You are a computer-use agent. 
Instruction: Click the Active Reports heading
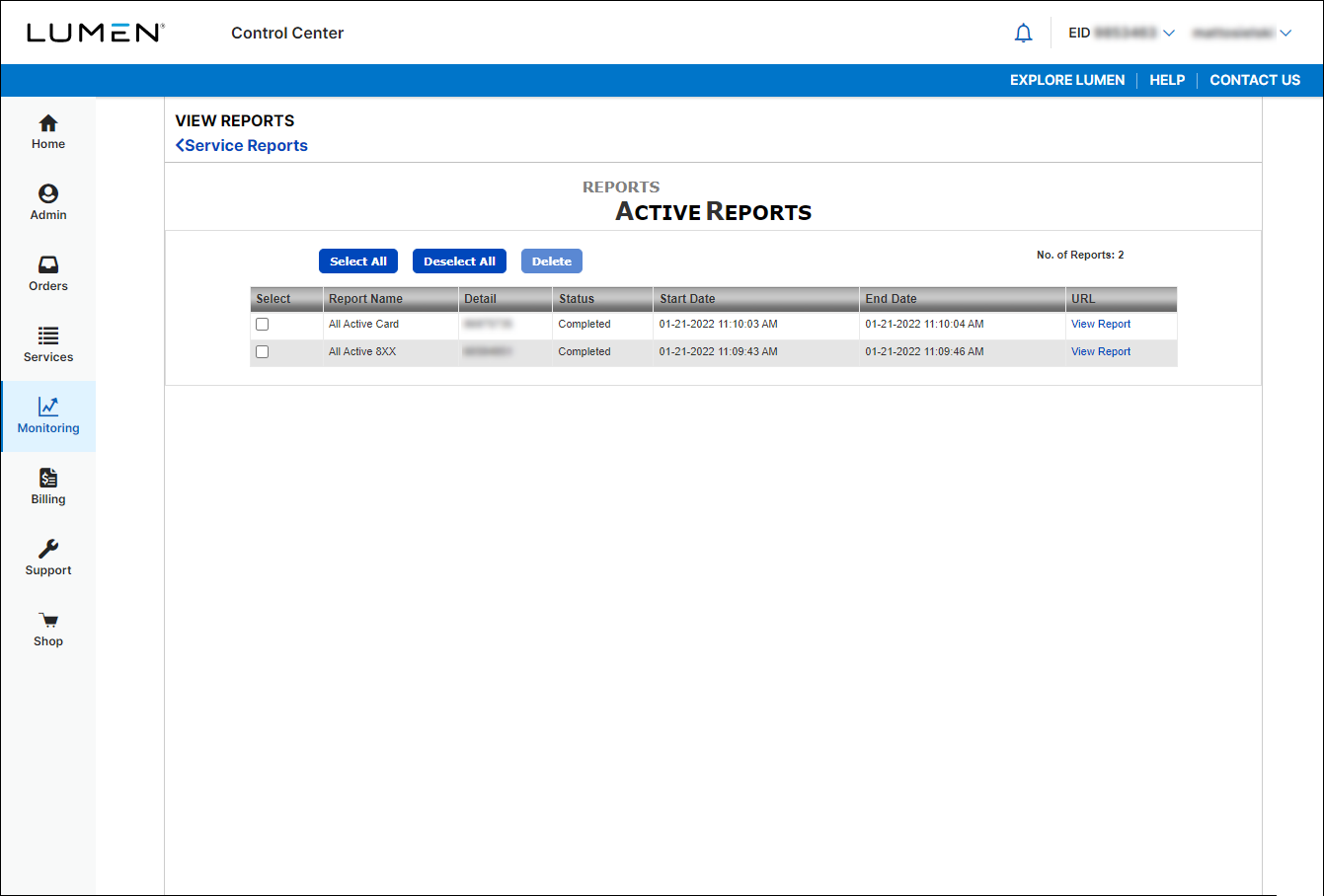click(714, 211)
